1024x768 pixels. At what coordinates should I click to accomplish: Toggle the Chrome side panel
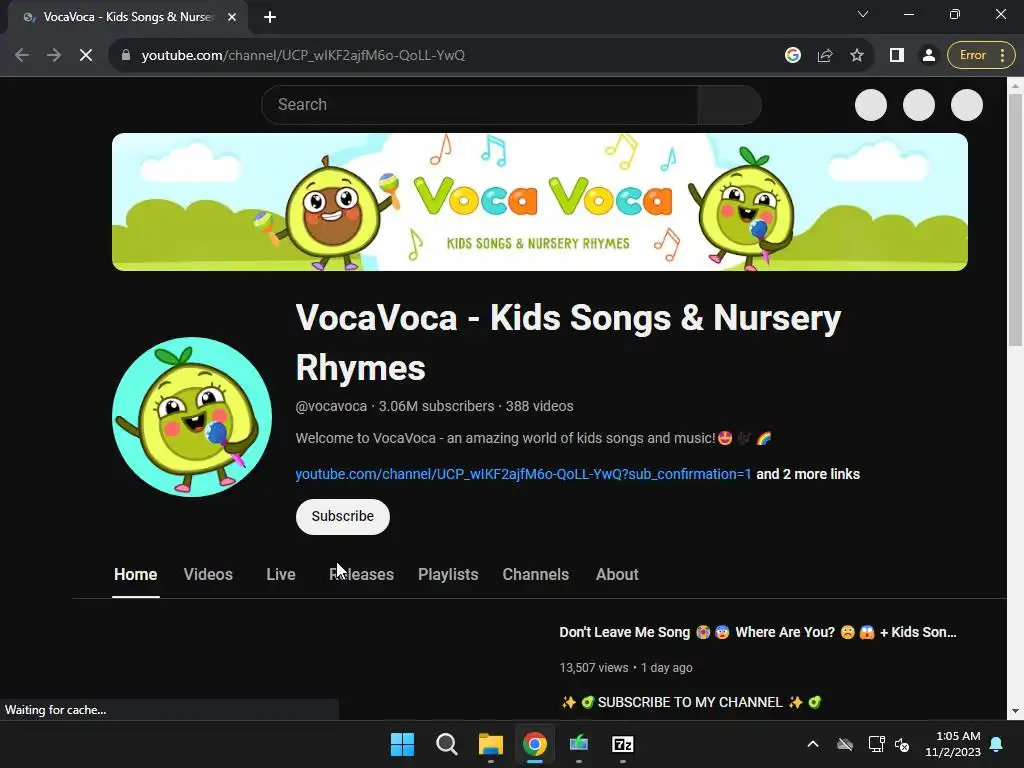[x=897, y=56]
